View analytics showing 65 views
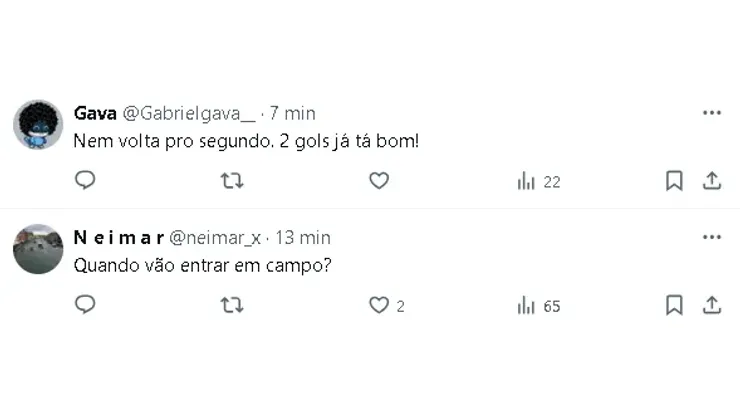The height and width of the screenshot is (416, 740). pos(538,306)
